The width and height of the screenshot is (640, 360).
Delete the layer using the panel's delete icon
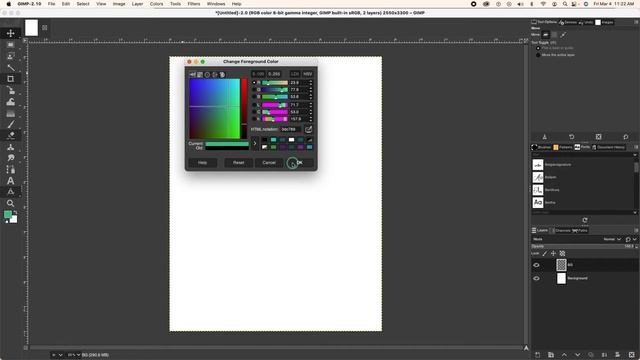(x=632, y=355)
